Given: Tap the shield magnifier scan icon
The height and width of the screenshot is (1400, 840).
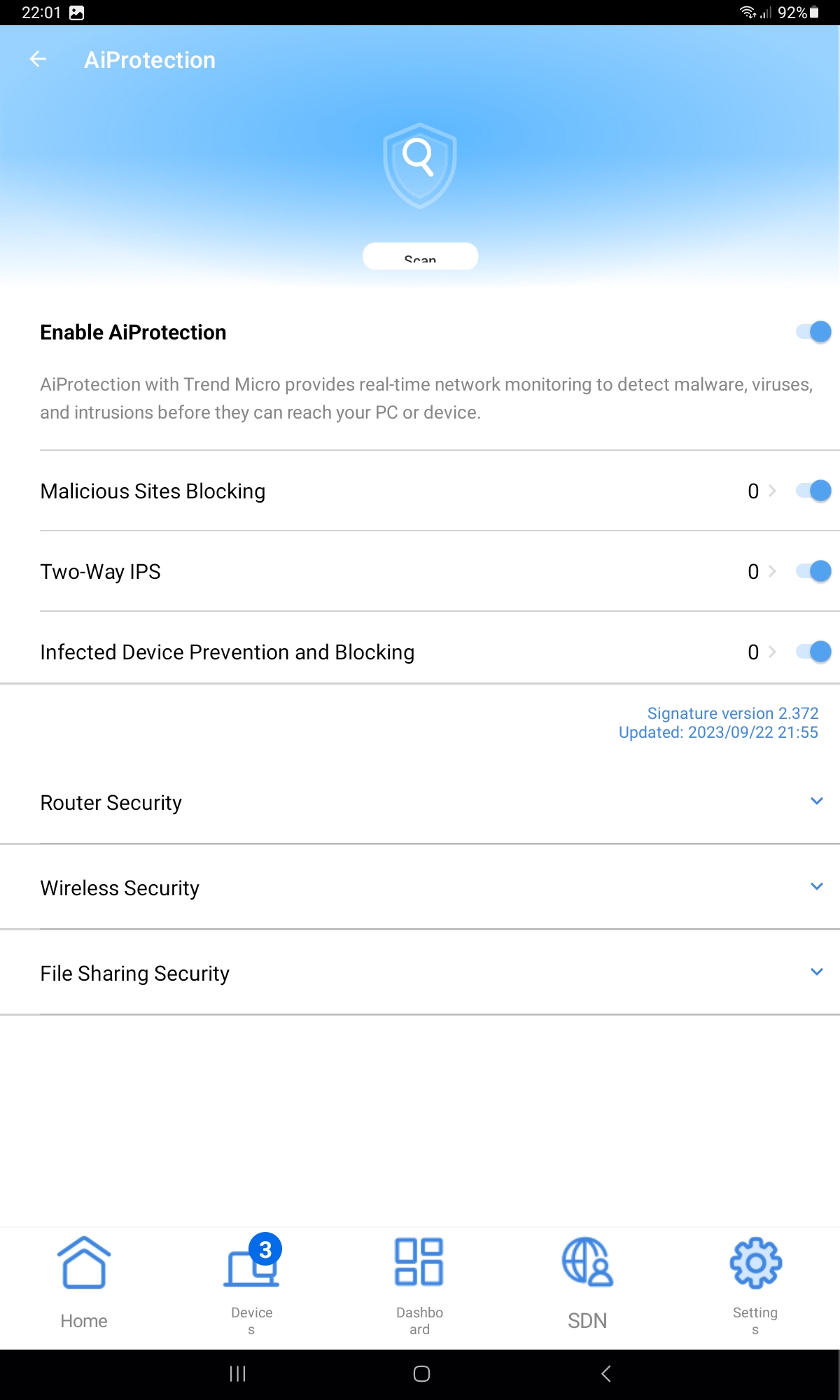Looking at the screenshot, I should [419, 165].
